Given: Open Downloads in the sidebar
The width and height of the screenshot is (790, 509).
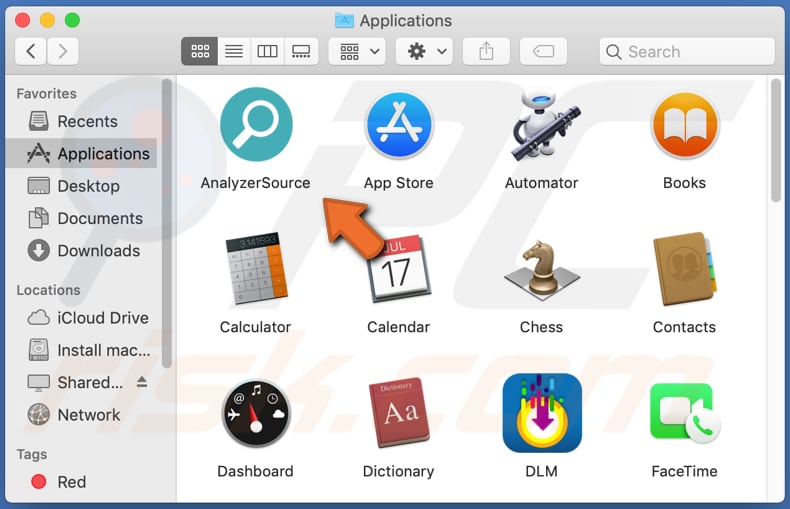Looking at the screenshot, I should click(x=81, y=250).
